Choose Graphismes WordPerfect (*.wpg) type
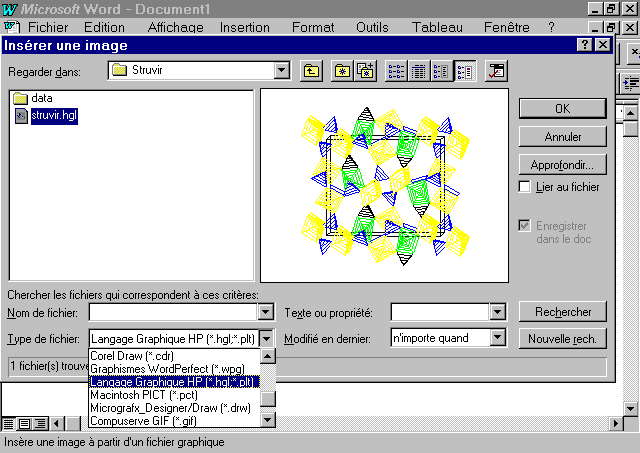 tap(174, 369)
